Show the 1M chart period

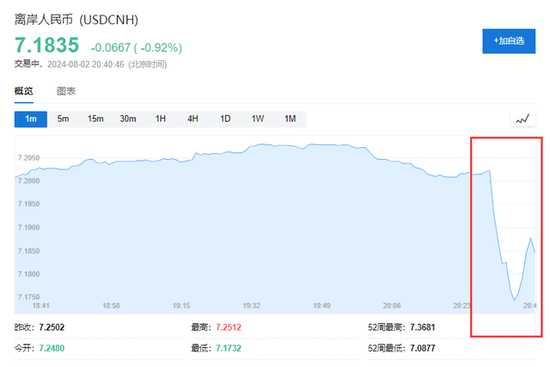click(x=290, y=119)
